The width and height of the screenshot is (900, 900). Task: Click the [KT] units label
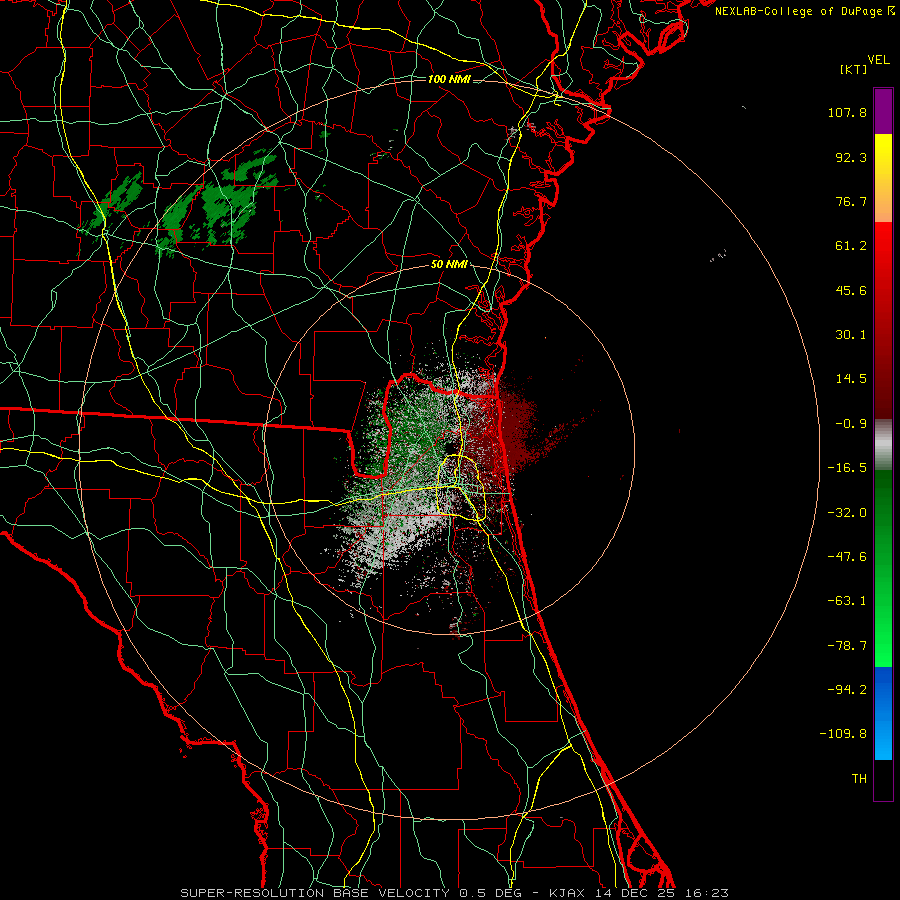point(854,69)
